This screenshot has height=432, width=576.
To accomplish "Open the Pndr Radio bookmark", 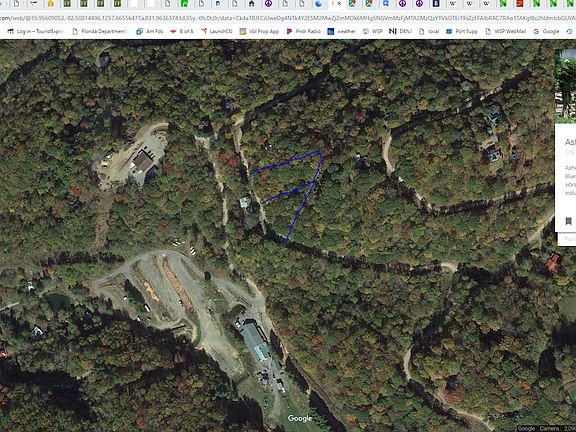I will (x=304, y=32).
